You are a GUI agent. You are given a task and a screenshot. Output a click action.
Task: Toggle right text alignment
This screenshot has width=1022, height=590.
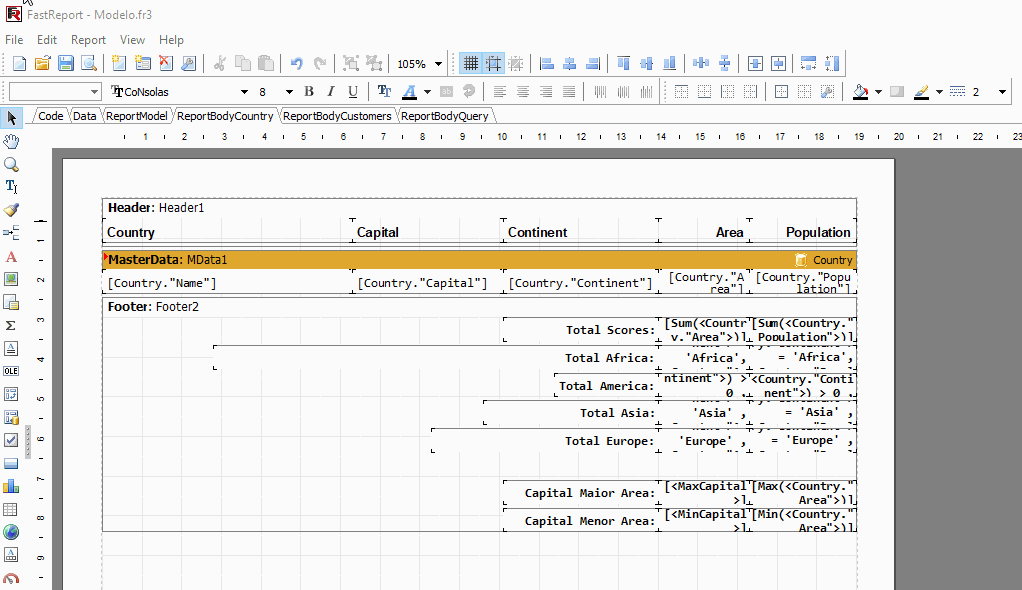[x=546, y=92]
